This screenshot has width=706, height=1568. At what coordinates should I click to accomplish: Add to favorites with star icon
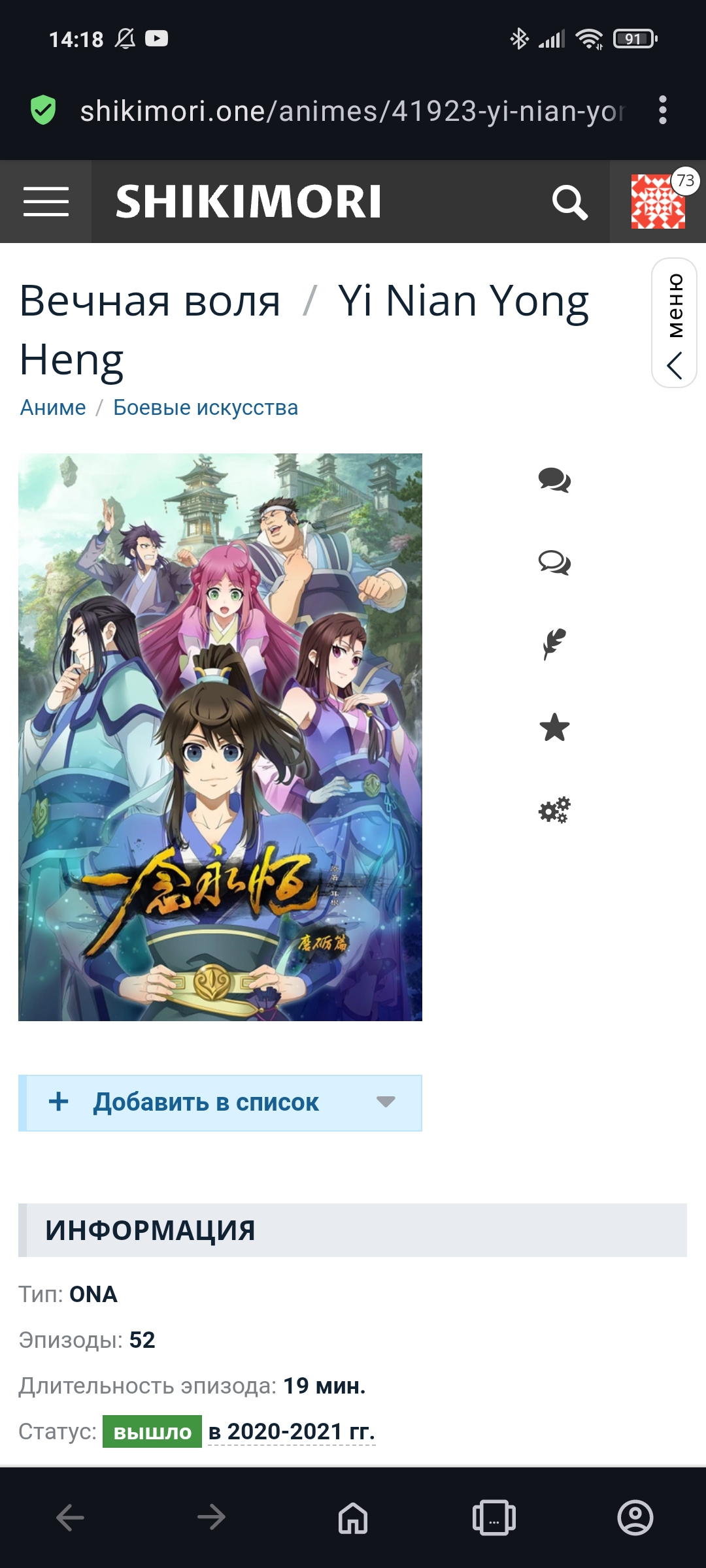[x=554, y=727]
